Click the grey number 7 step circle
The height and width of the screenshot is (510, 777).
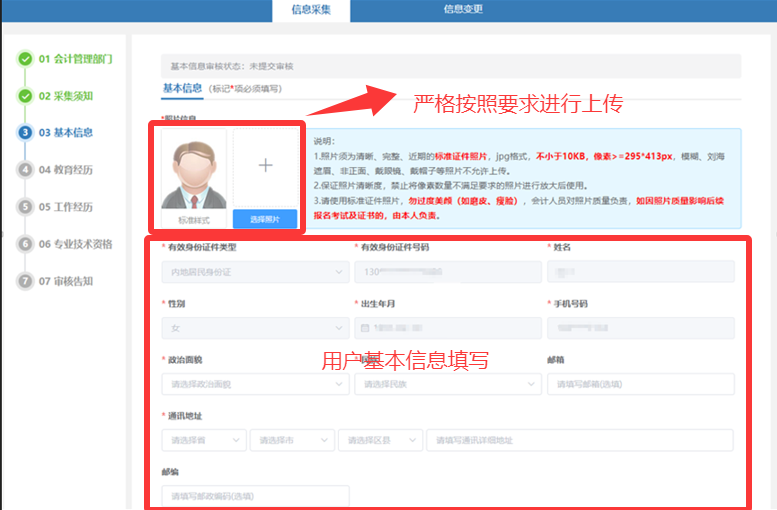coord(25,281)
